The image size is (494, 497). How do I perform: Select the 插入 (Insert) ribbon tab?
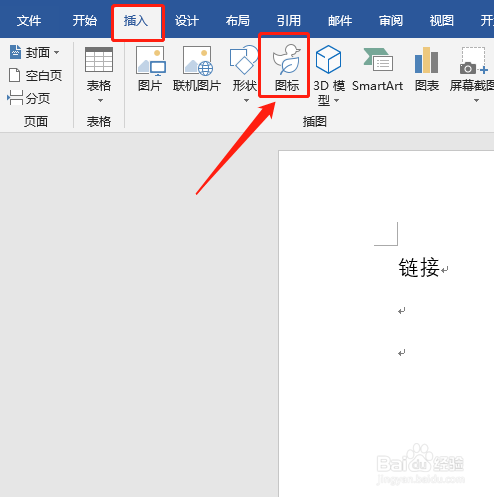pos(136,21)
